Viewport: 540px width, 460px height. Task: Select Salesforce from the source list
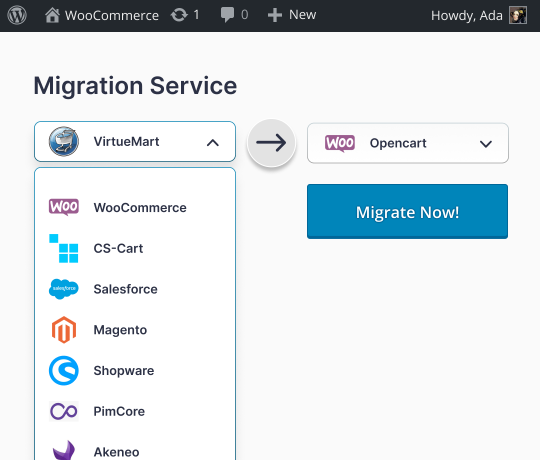135,289
